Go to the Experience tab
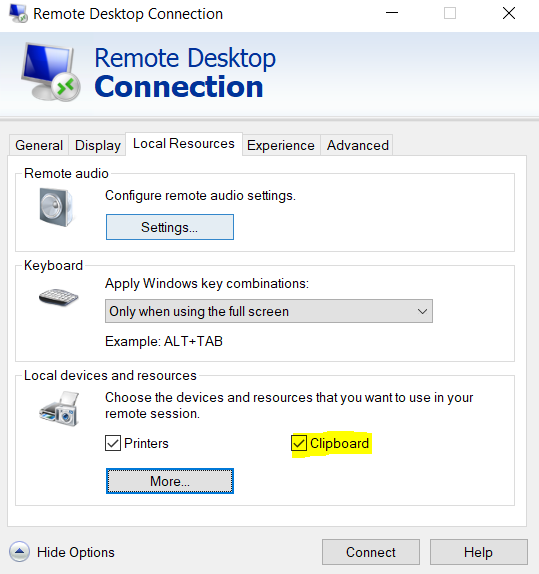539x574 pixels. click(x=281, y=145)
